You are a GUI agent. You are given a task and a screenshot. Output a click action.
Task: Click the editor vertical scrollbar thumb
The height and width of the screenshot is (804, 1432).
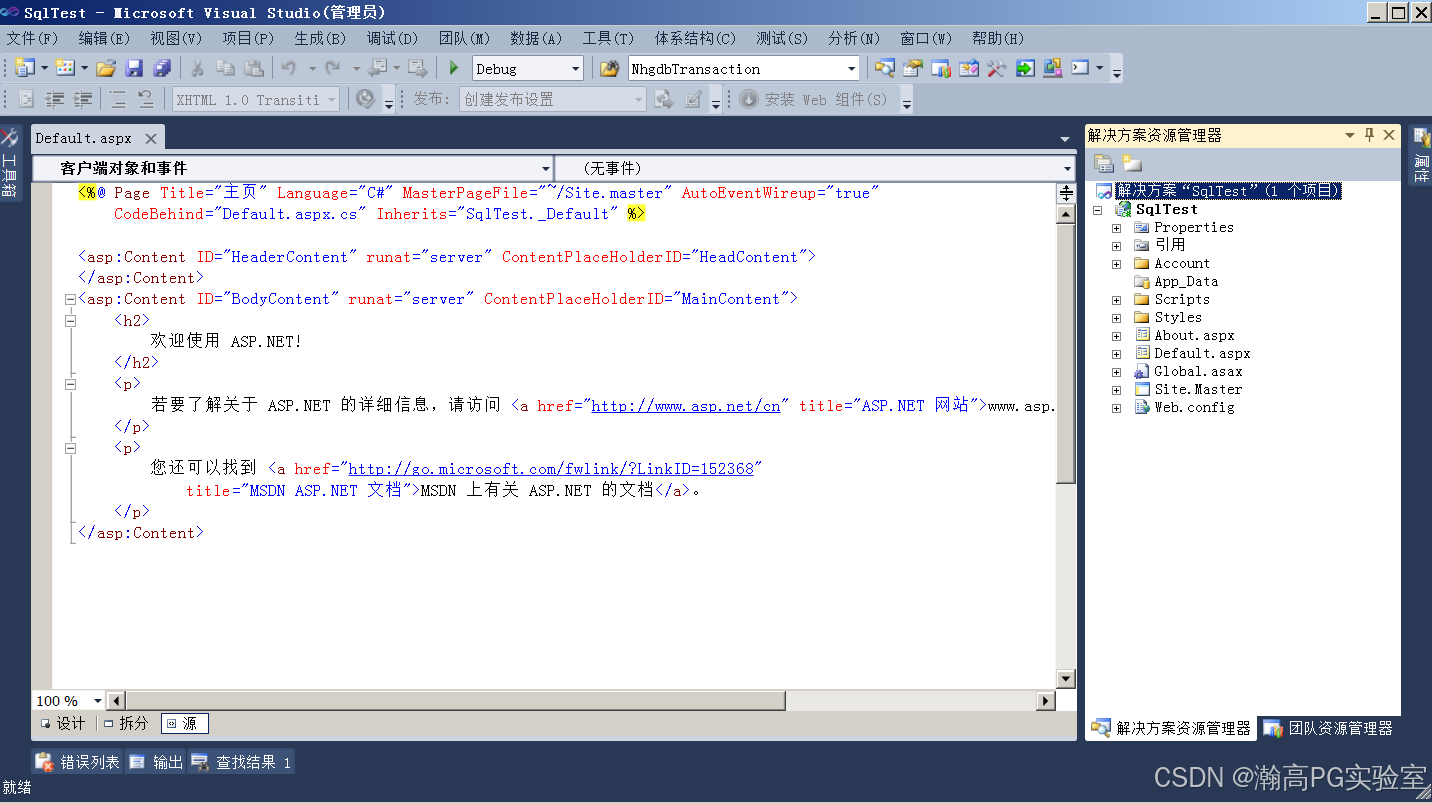[x=1066, y=355]
